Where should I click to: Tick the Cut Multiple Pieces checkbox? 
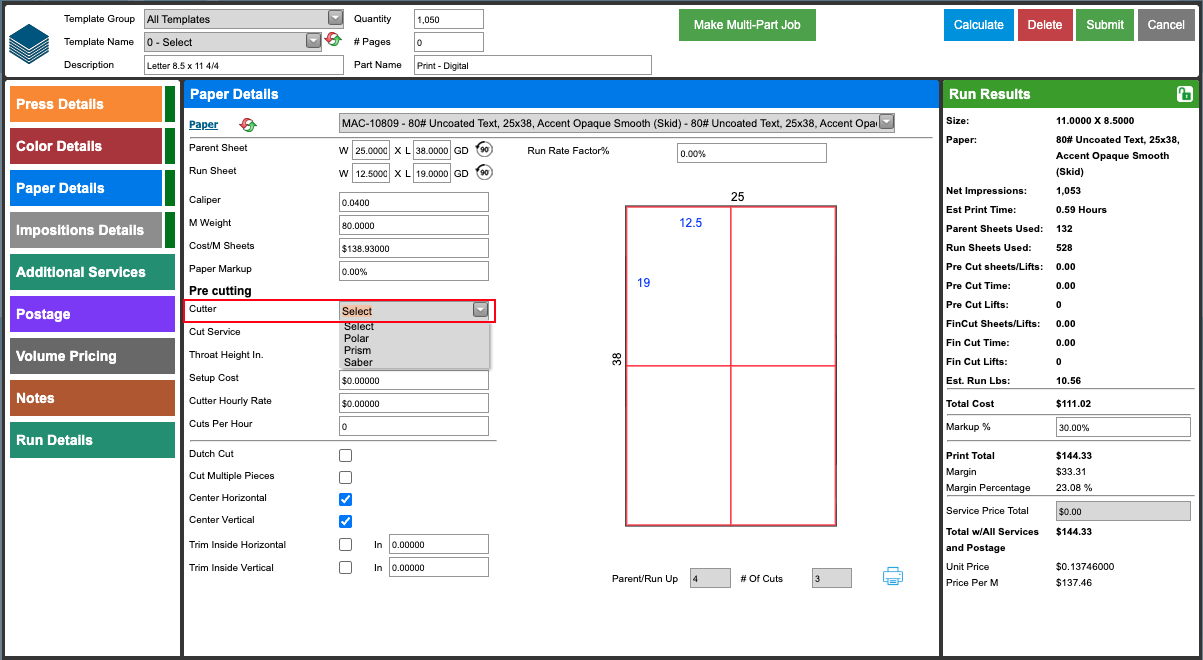click(345, 477)
